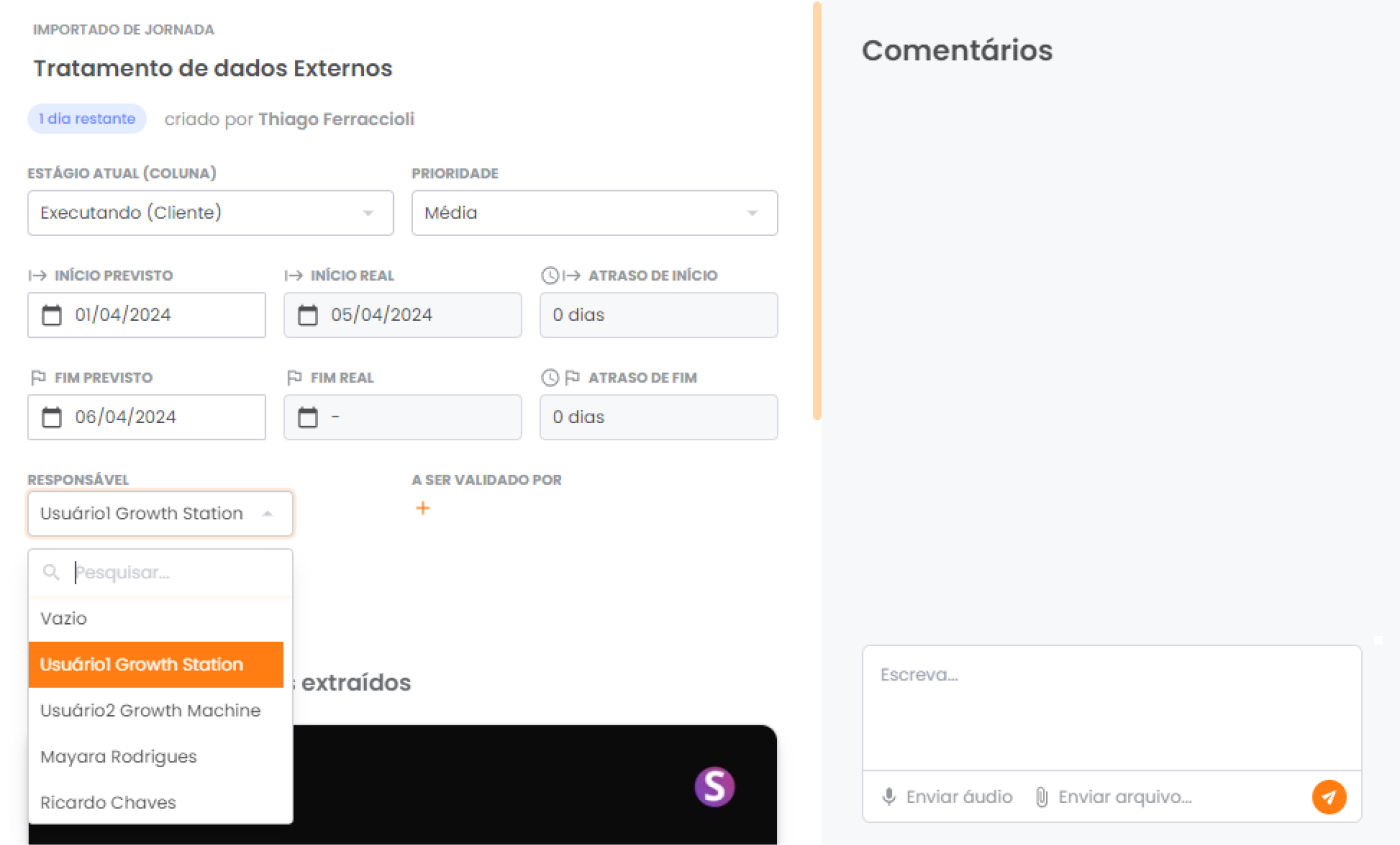
Task: Click chevron arrow of Estágio Atual dropdown
Action: 368,213
